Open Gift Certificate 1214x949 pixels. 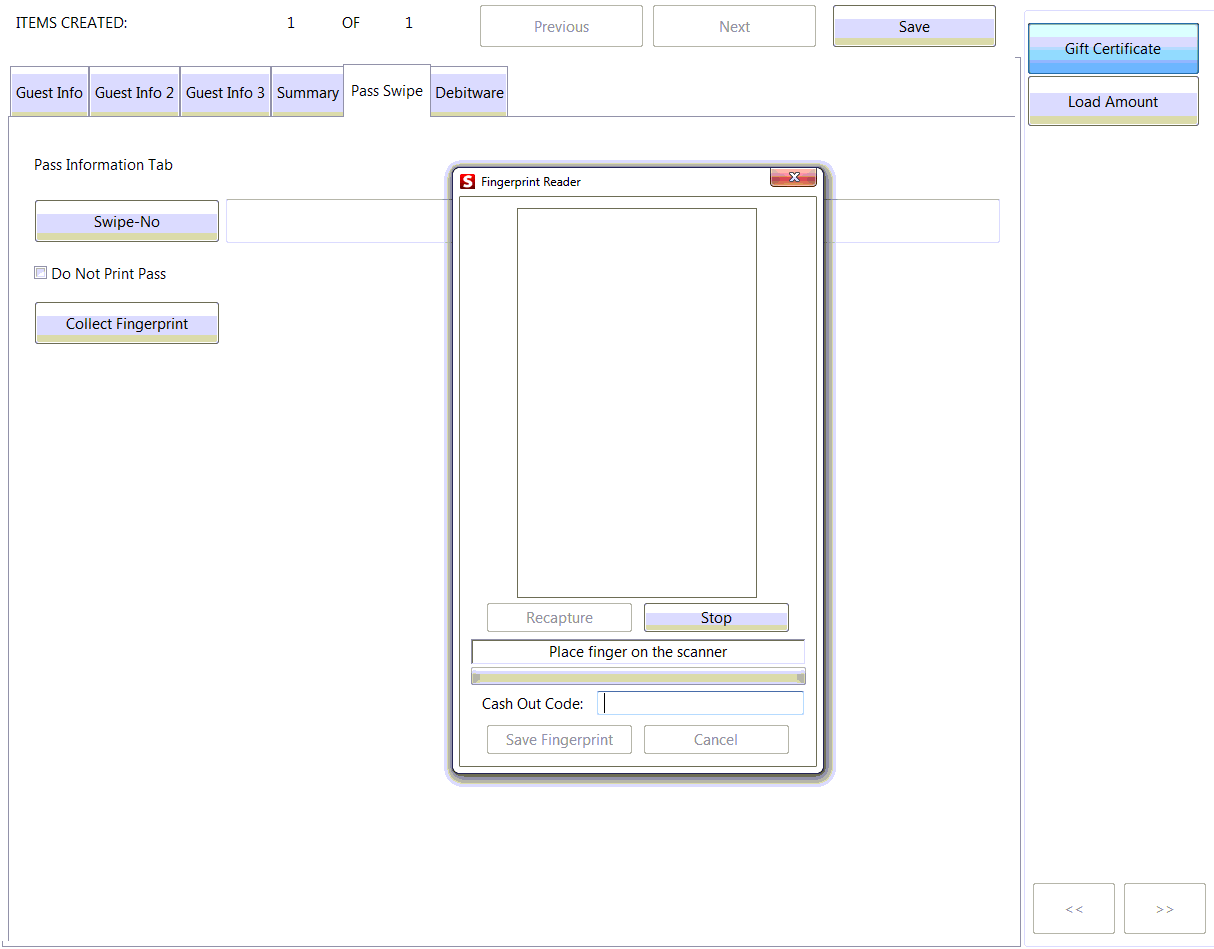click(x=1112, y=48)
